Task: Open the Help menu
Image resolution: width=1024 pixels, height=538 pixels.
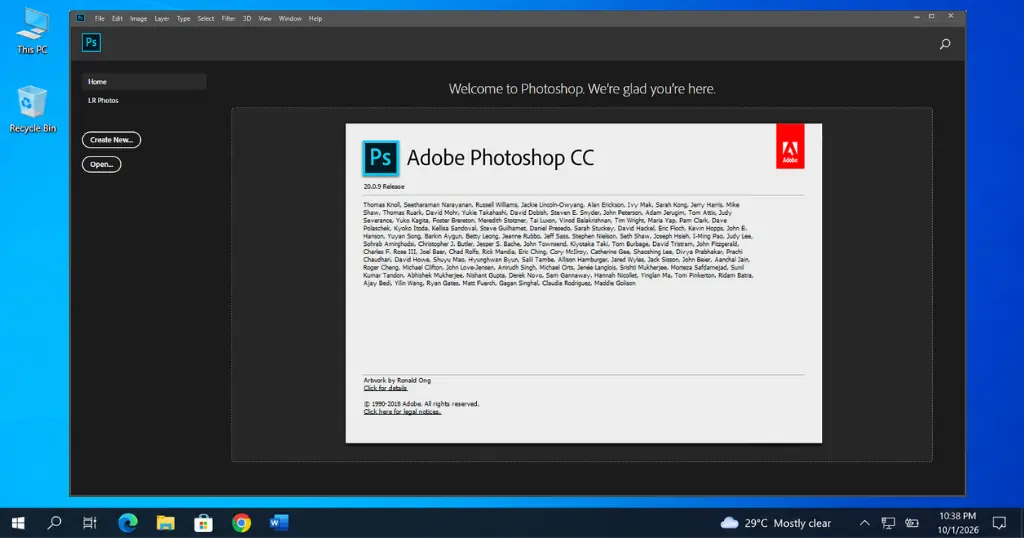Action: coord(315,18)
